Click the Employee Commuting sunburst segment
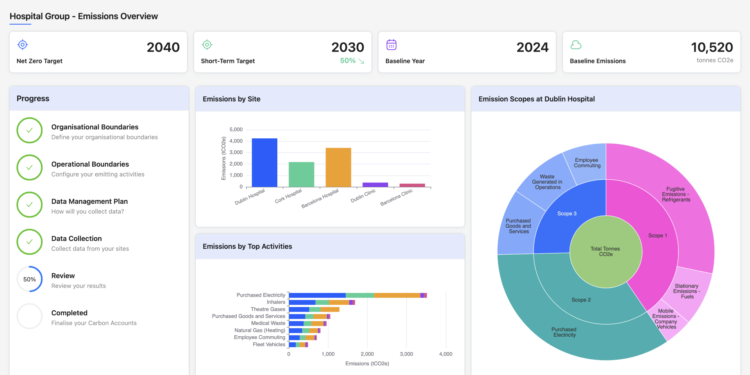 587,163
